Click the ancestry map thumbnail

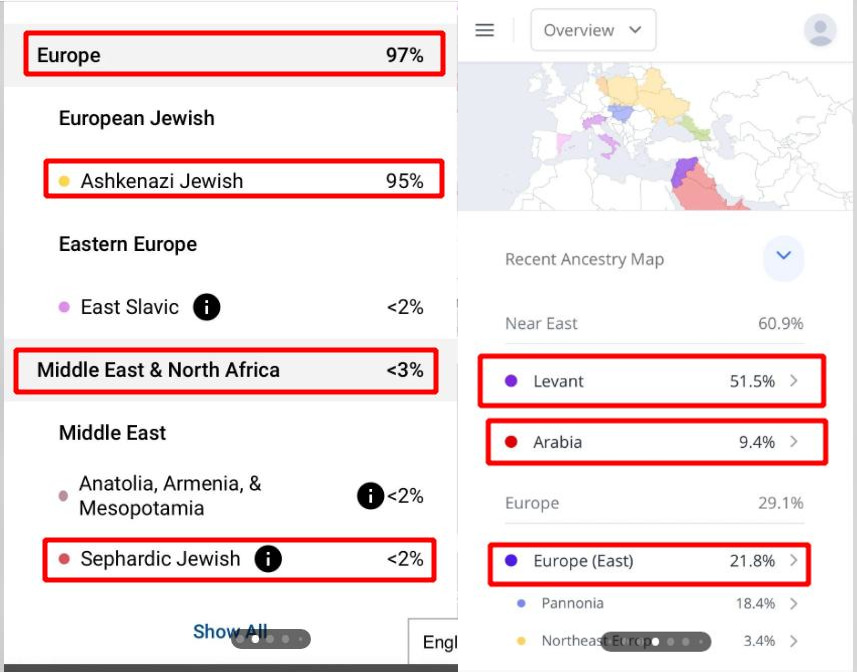(655, 135)
